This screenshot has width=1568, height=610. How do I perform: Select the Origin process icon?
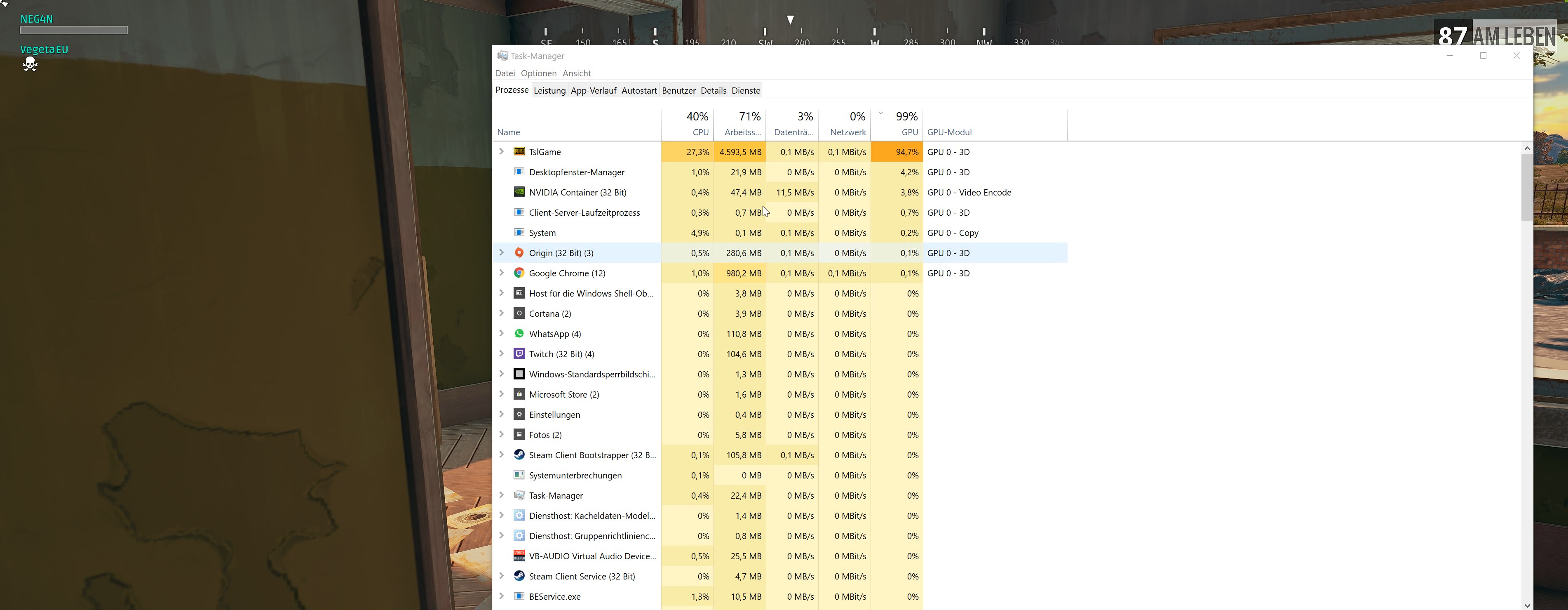tap(519, 253)
